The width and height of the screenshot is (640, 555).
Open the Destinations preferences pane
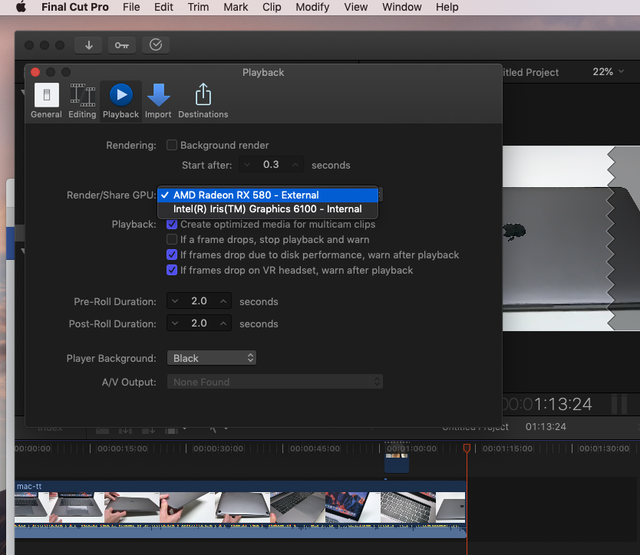tap(203, 101)
